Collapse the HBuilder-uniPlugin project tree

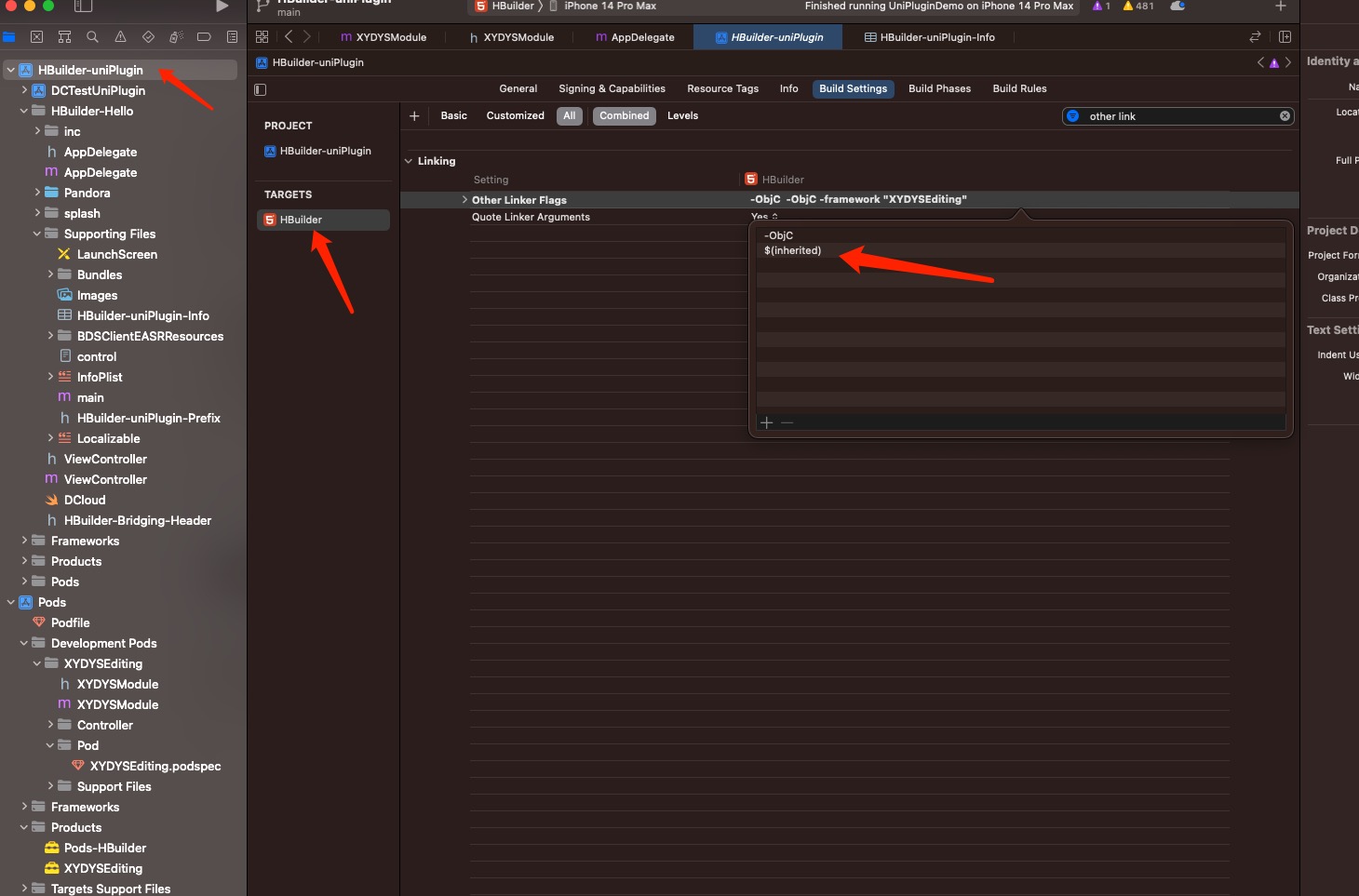(x=11, y=70)
